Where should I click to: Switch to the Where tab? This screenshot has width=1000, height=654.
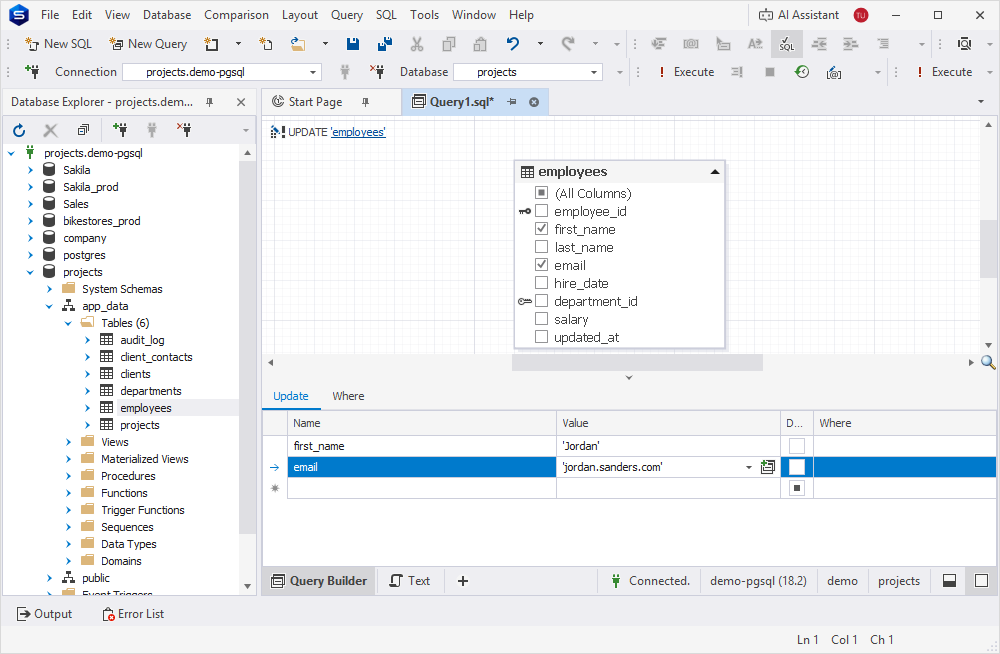[x=348, y=396]
